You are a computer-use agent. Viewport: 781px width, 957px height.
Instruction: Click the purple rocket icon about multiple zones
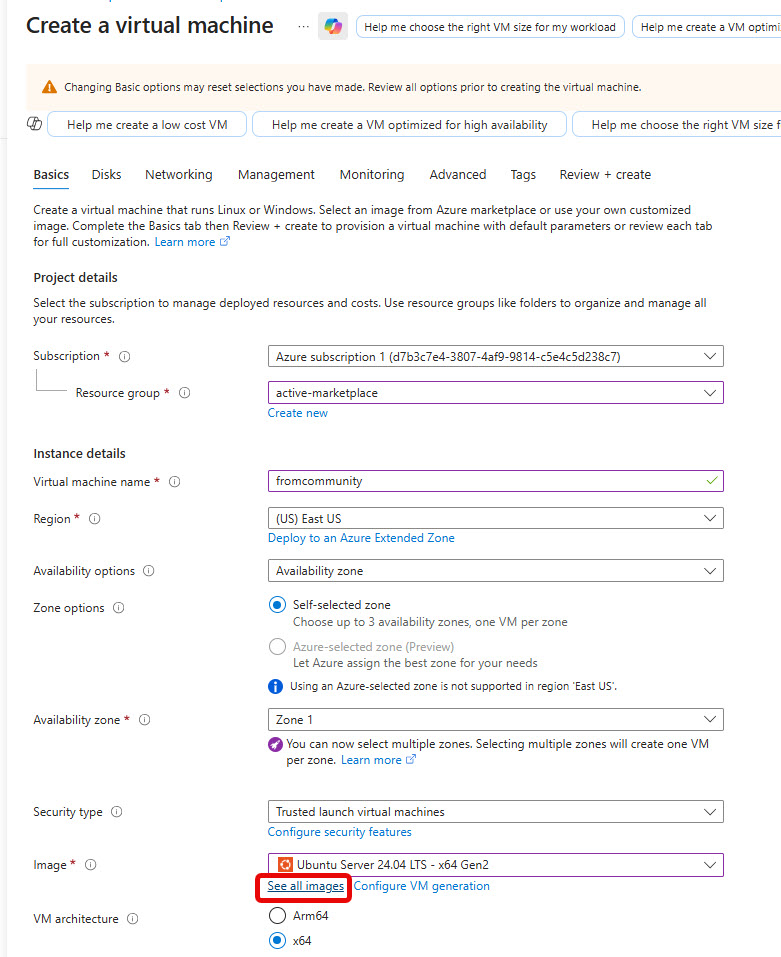276,744
